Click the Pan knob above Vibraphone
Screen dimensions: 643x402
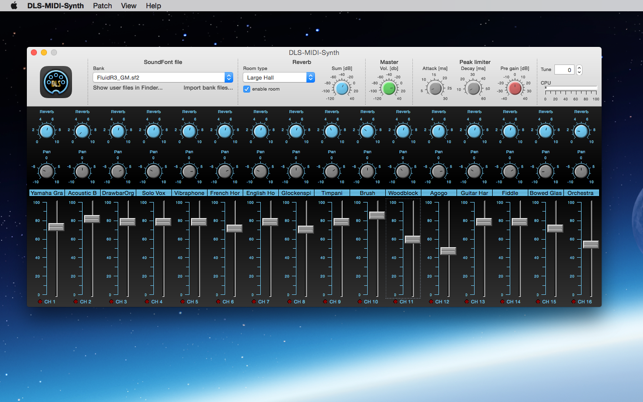pos(189,171)
